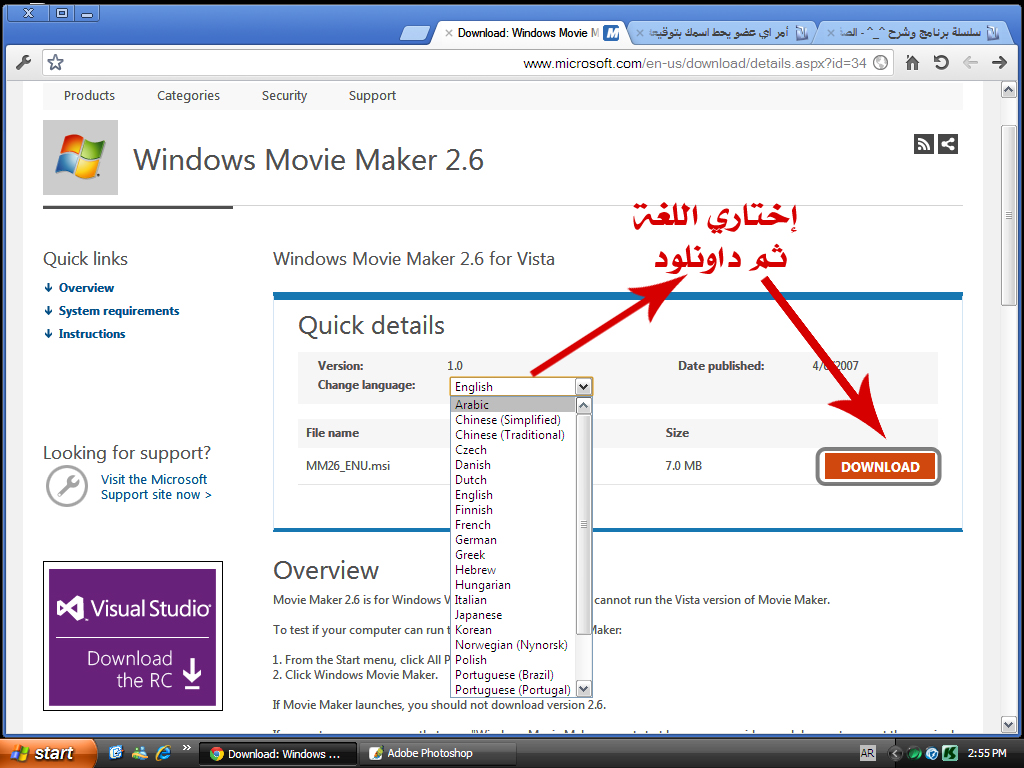Open the Products menu

[x=89, y=95]
